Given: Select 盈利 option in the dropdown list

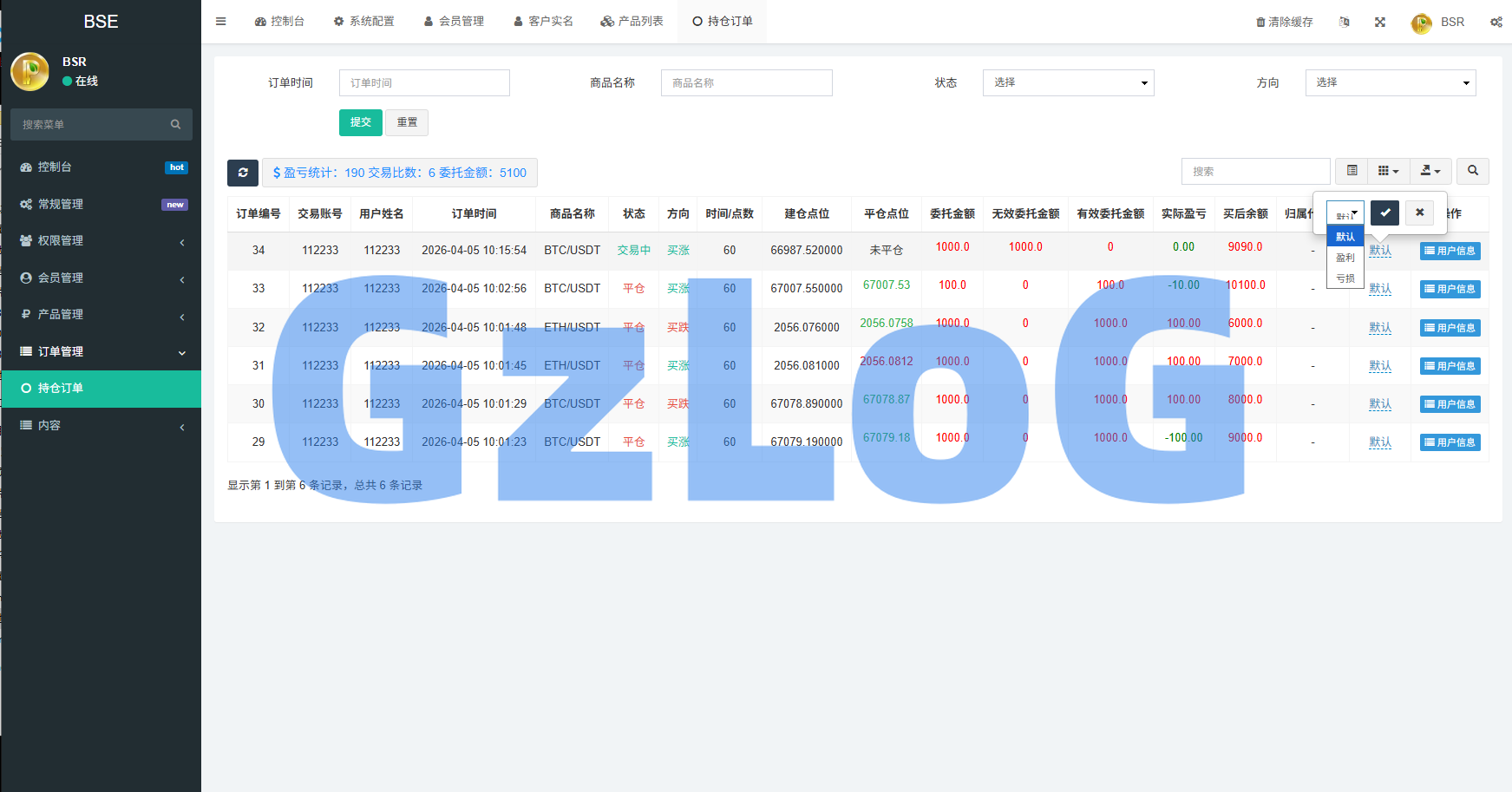Looking at the screenshot, I should (1345, 258).
